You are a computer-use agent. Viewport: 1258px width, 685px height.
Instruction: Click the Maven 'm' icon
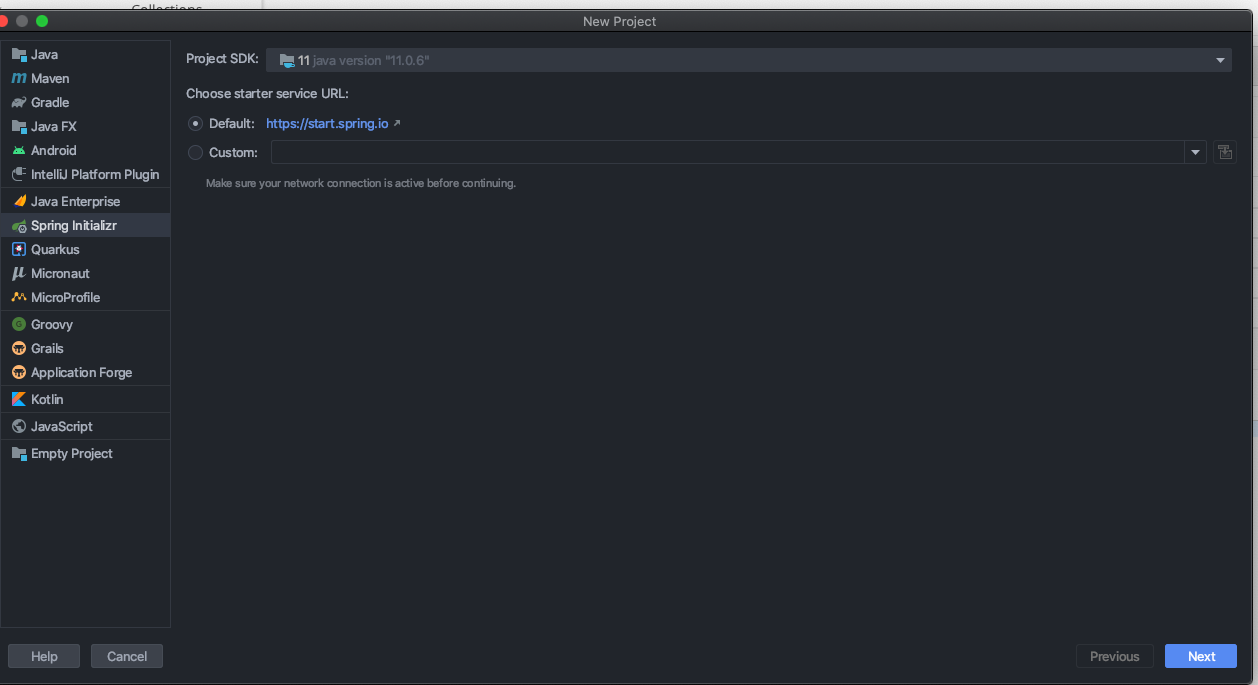[x=19, y=78]
